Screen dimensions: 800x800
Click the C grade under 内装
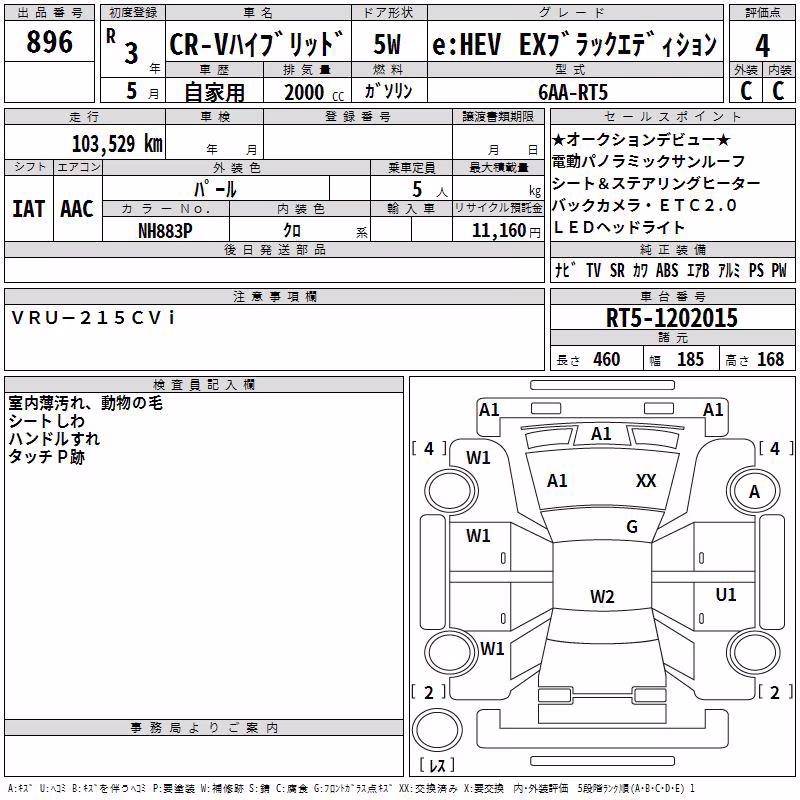point(778,91)
